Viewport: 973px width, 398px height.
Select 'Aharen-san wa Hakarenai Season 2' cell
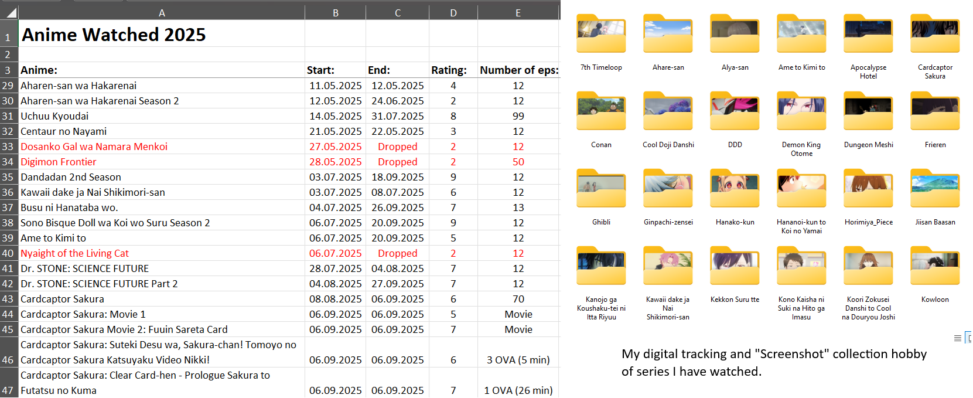161,101
